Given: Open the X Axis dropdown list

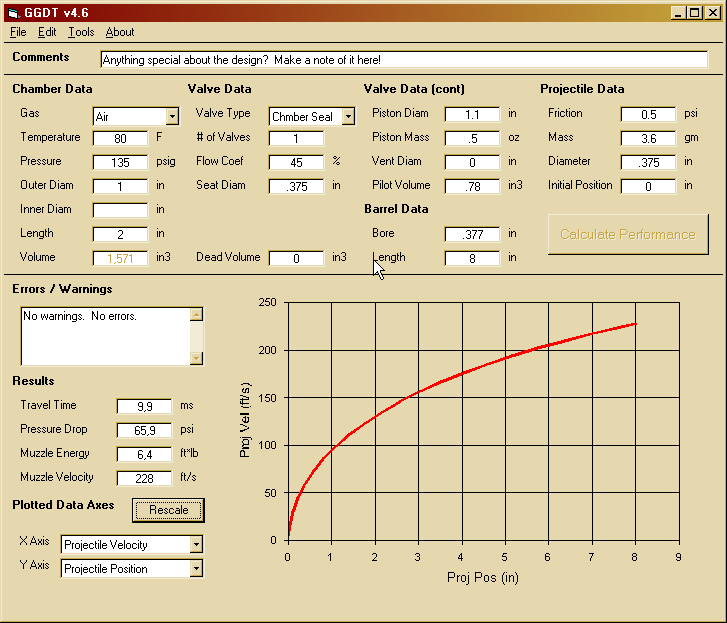Looking at the screenshot, I should click(196, 544).
